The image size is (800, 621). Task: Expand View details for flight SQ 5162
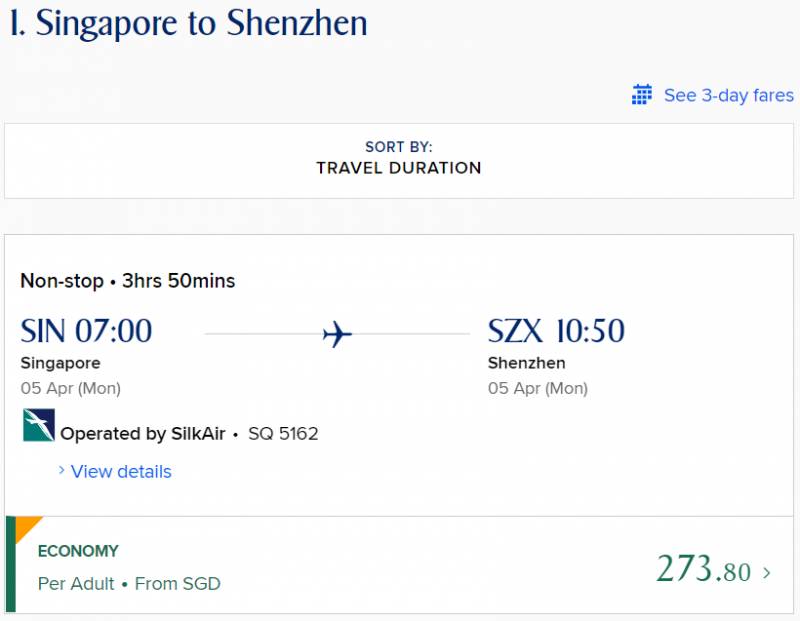(121, 471)
